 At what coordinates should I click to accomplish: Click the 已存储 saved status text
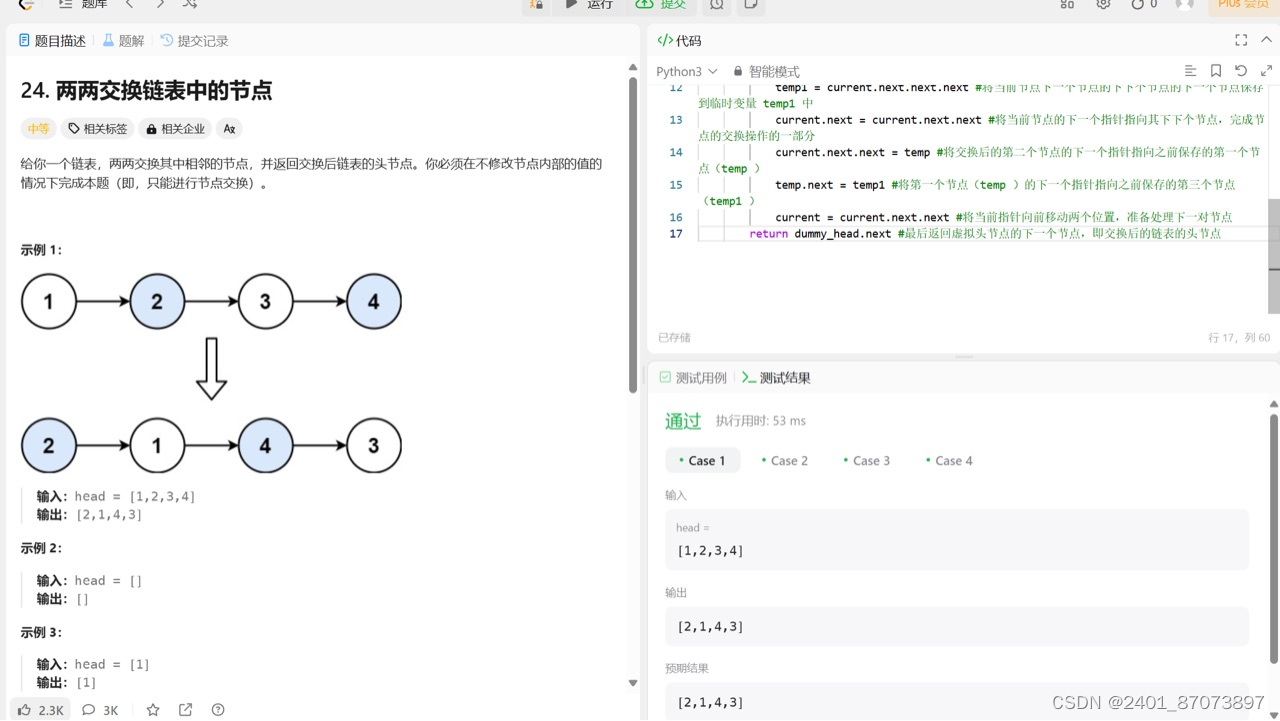[674, 338]
